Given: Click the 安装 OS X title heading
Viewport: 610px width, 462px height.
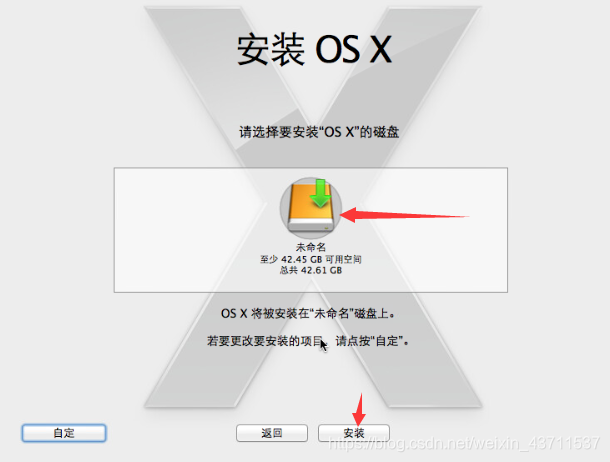Looking at the screenshot, I should pos(314,49).
